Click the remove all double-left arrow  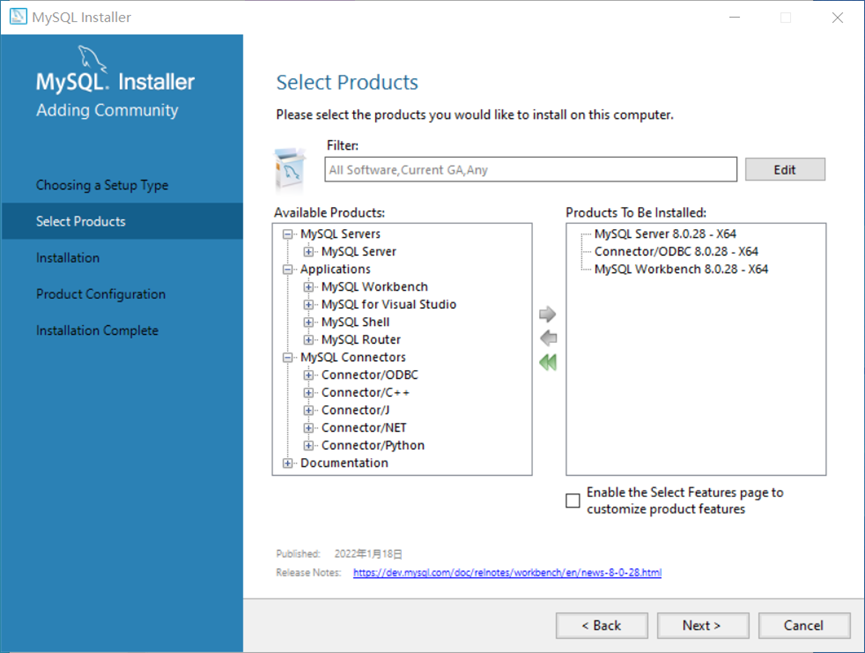(x=547, y=363)
